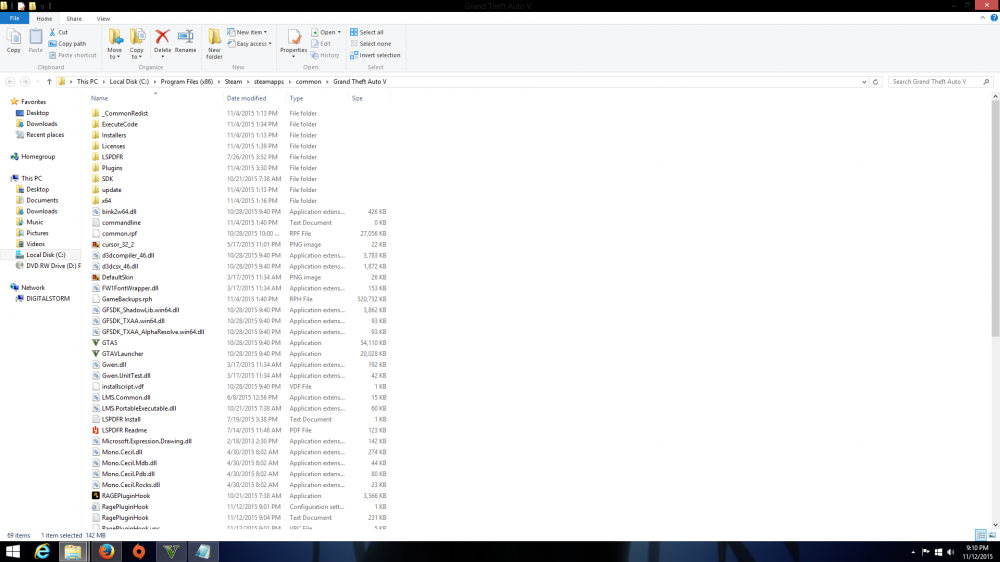Click the Move to folder icon
The width and height of the screenshot is (1000, 562).
click(x=115, y=37)
